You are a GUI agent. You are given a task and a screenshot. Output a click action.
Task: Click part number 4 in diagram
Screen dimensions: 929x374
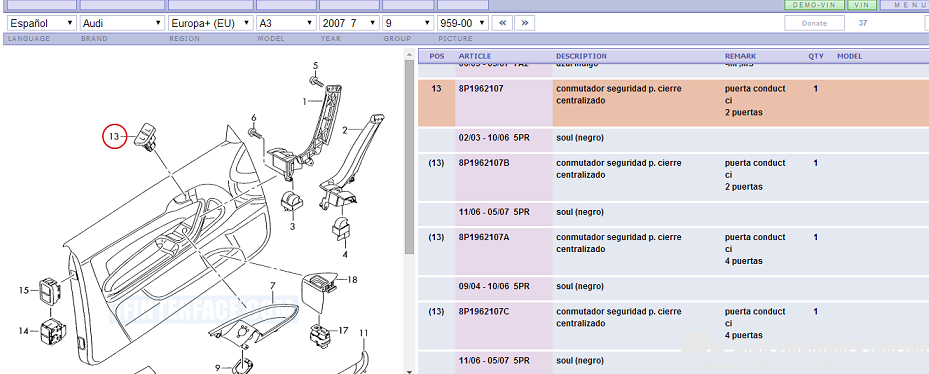click(x=345, y=255)
